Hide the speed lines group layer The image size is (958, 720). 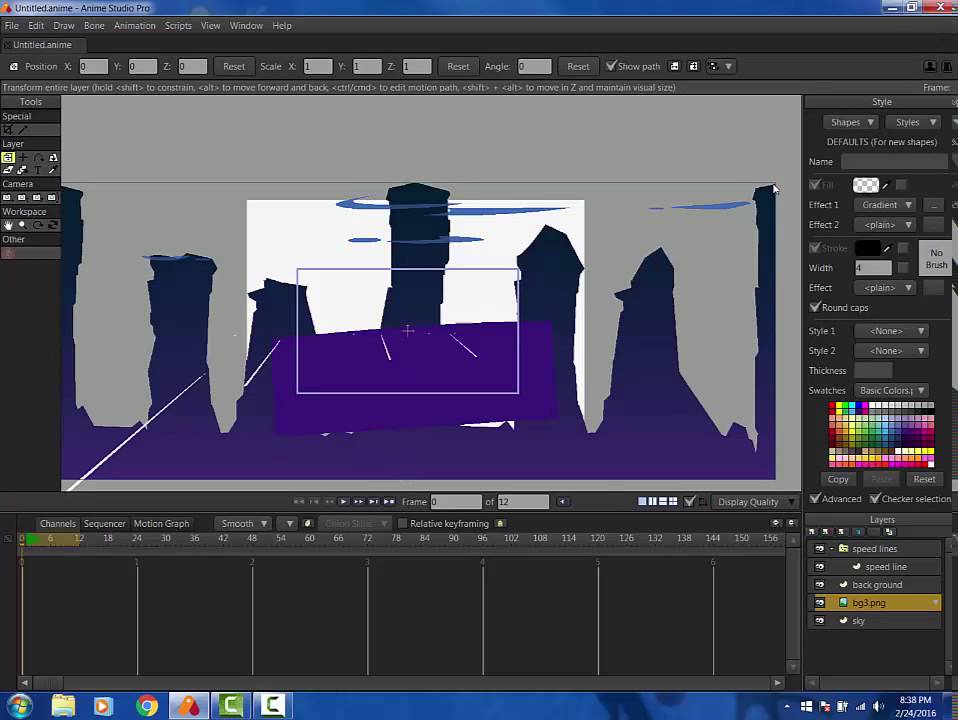pos(819,549)
